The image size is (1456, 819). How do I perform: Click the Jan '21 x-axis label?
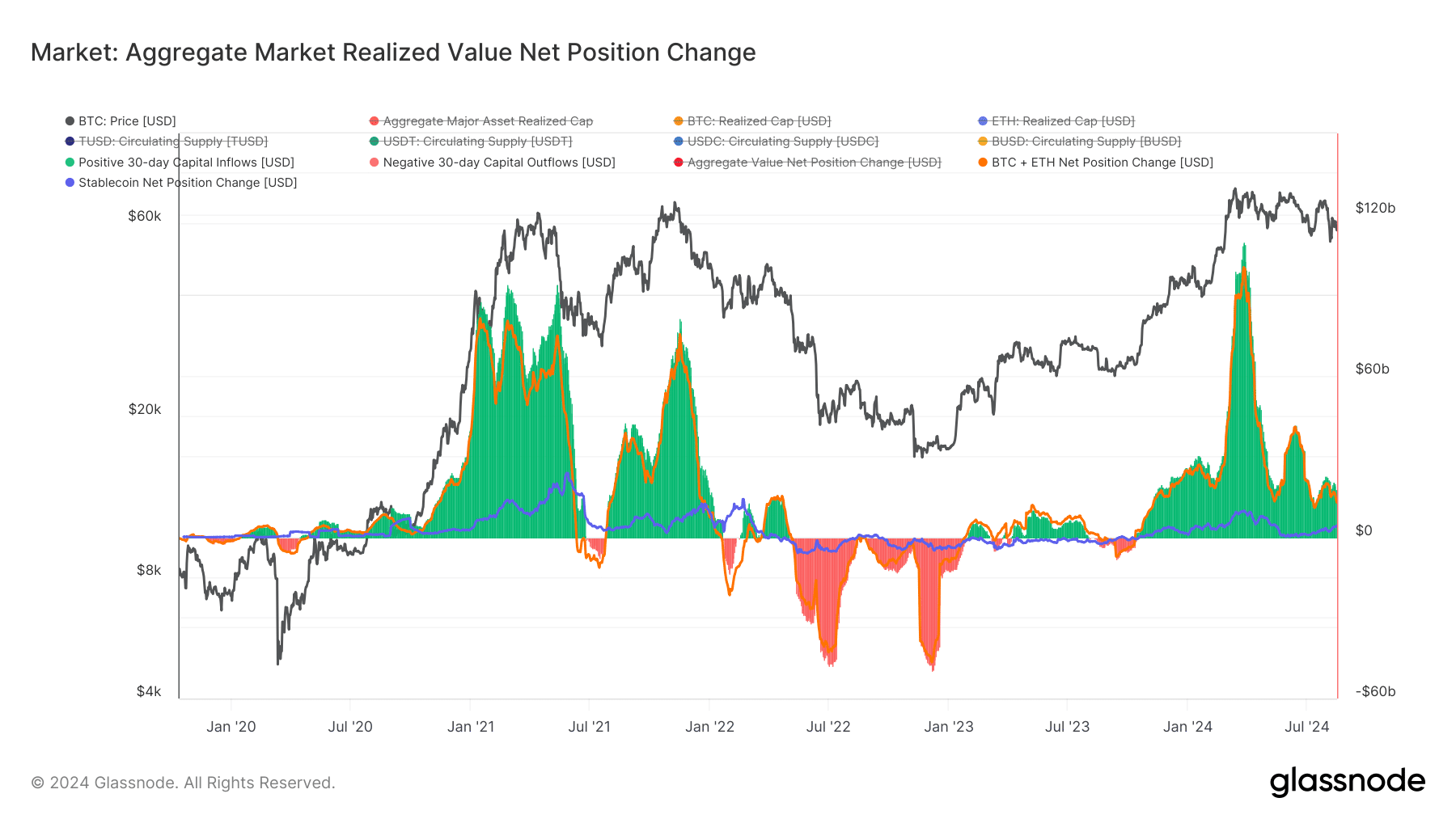[x=471, y=727]
